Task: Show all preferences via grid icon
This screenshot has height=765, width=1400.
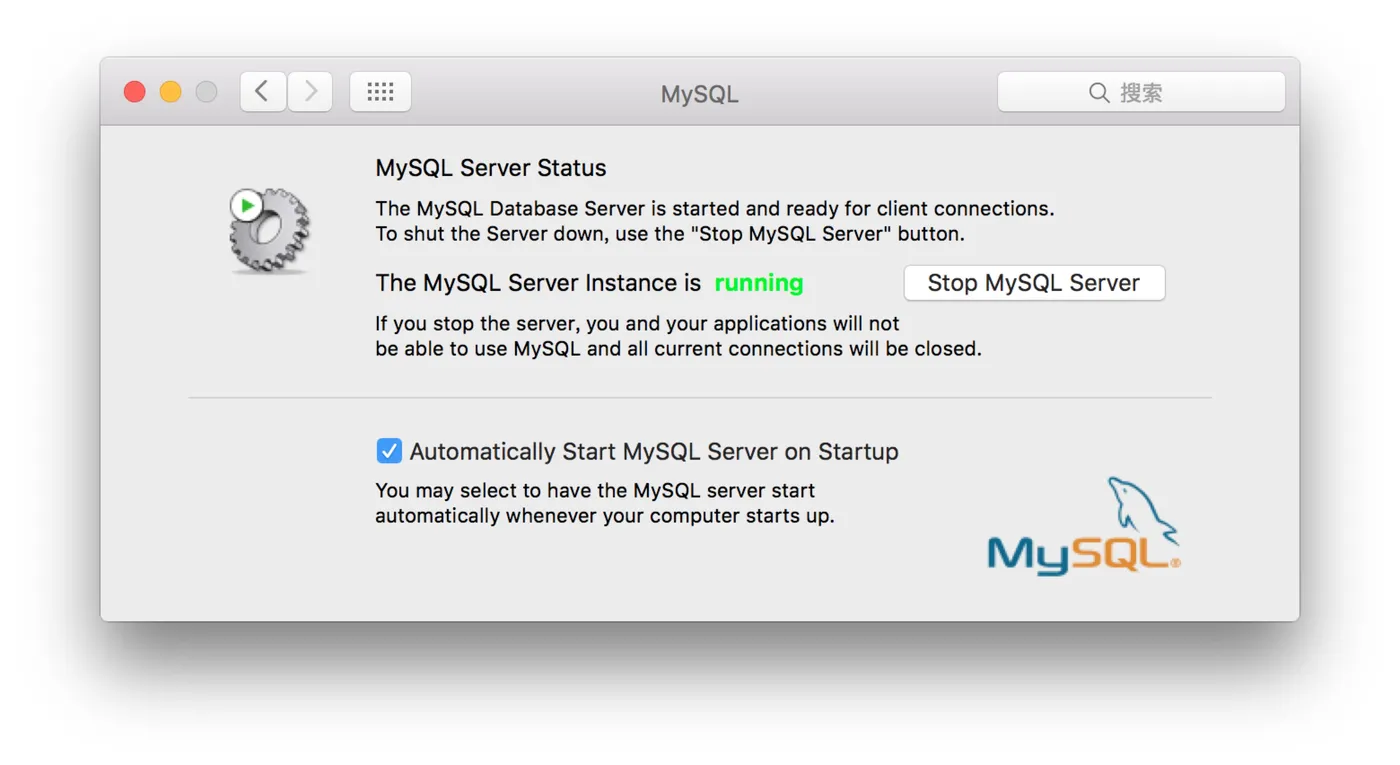Action: coord(380,92)
